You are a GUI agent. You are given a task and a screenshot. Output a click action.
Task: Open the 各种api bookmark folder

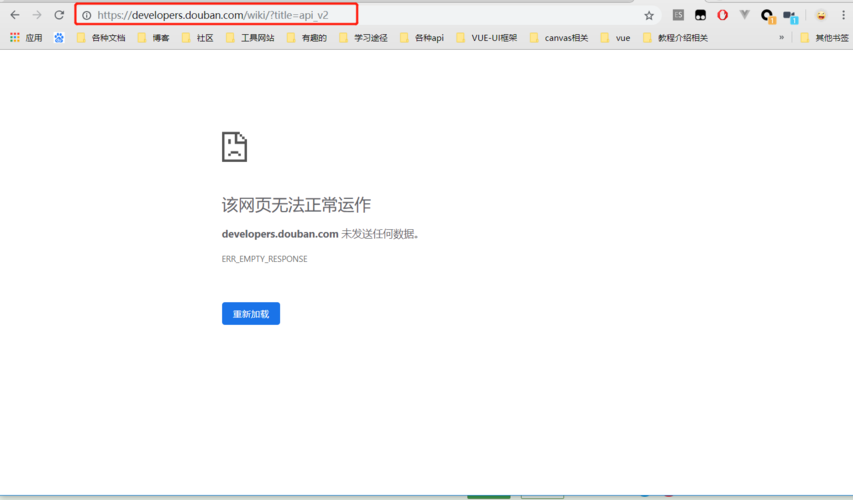422,38
